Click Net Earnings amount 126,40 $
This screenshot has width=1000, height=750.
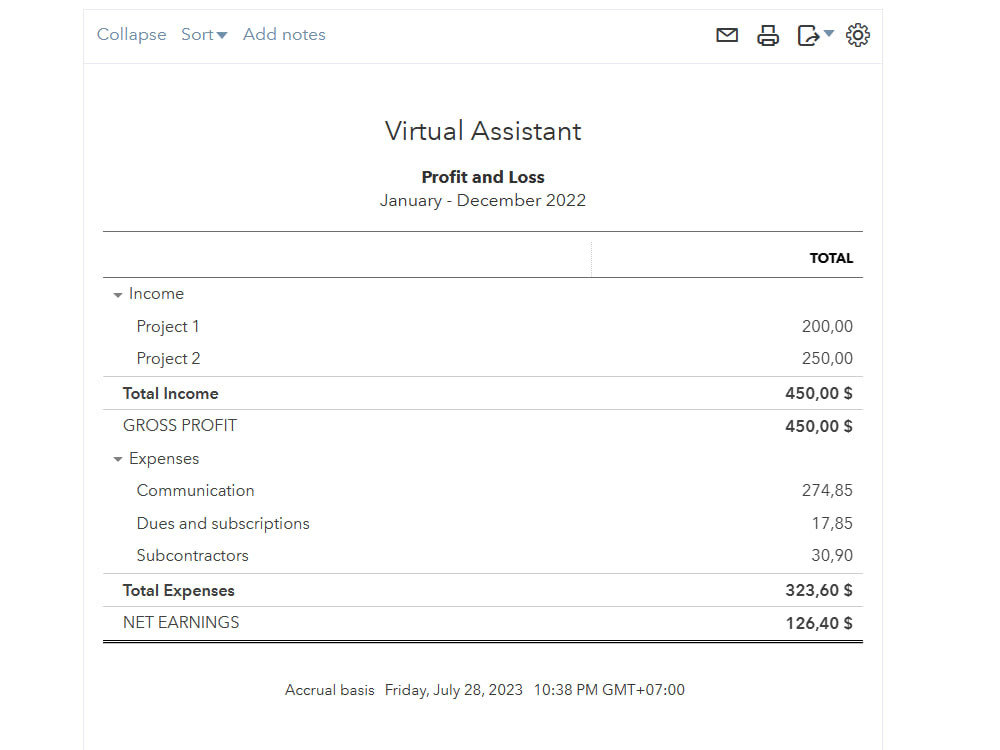(x=819, y=623)
